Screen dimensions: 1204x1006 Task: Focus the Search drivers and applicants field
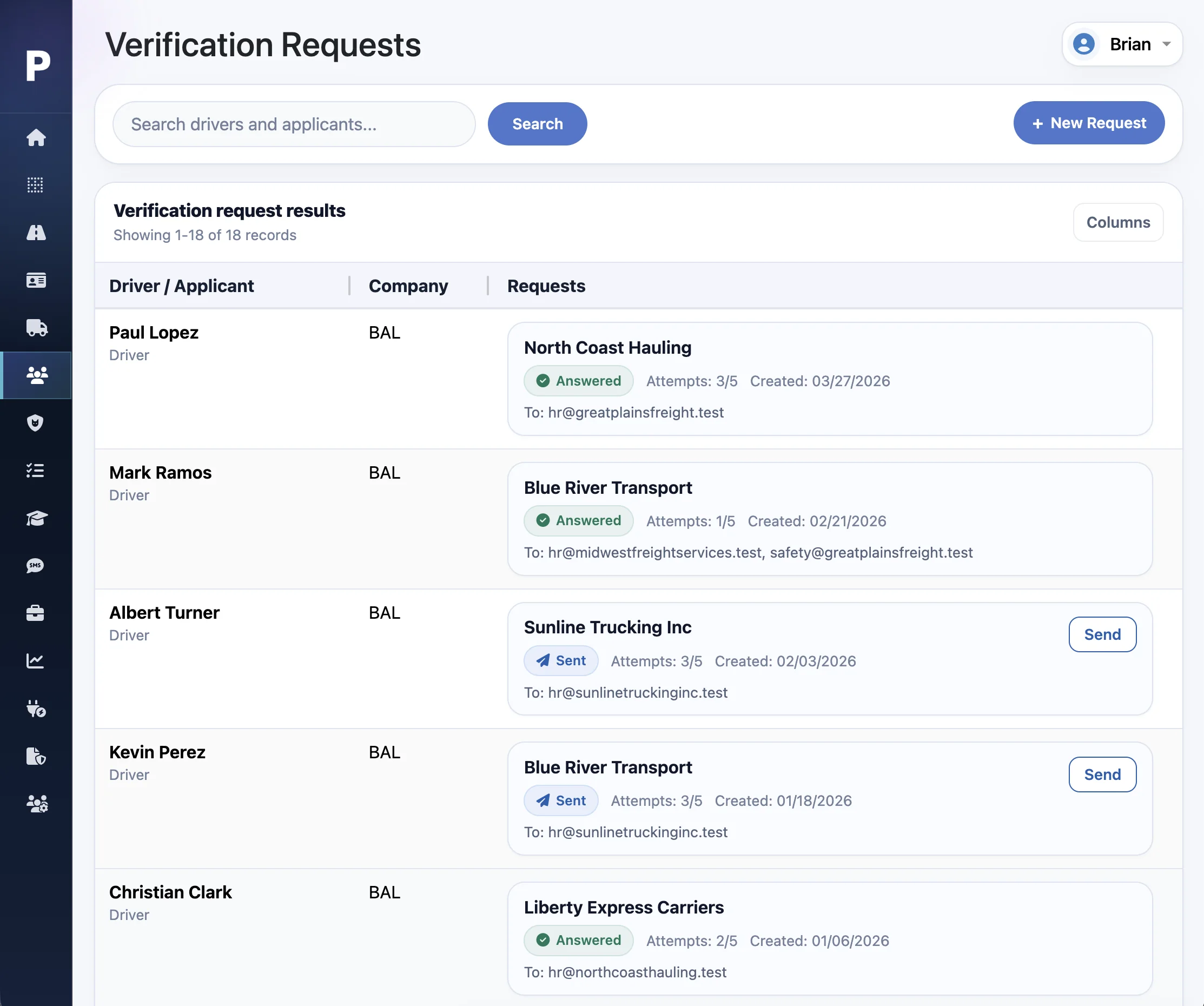click(x=294, y=124)
